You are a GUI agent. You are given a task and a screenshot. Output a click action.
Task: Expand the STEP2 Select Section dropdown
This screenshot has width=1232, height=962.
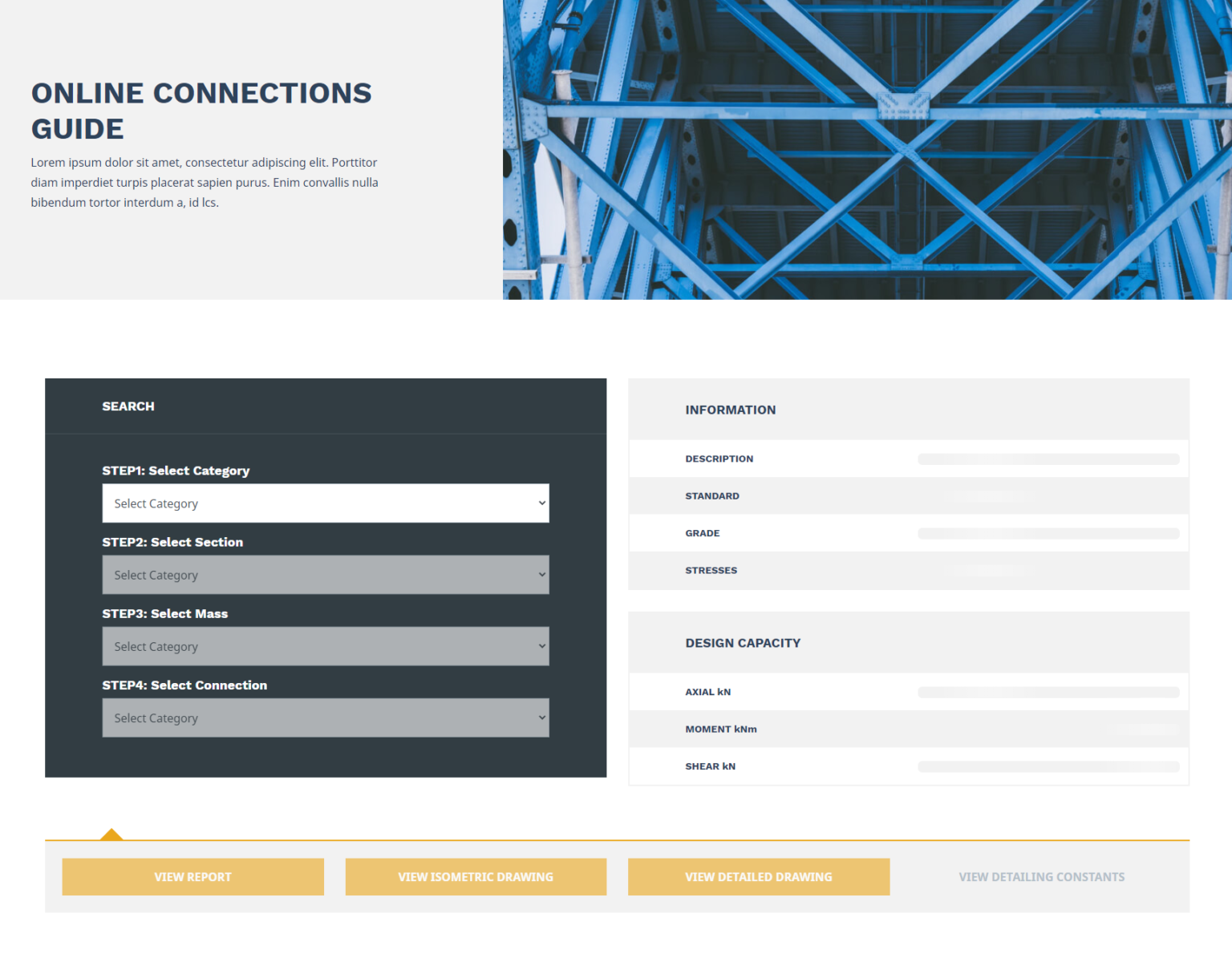click(x=325, y=574)
